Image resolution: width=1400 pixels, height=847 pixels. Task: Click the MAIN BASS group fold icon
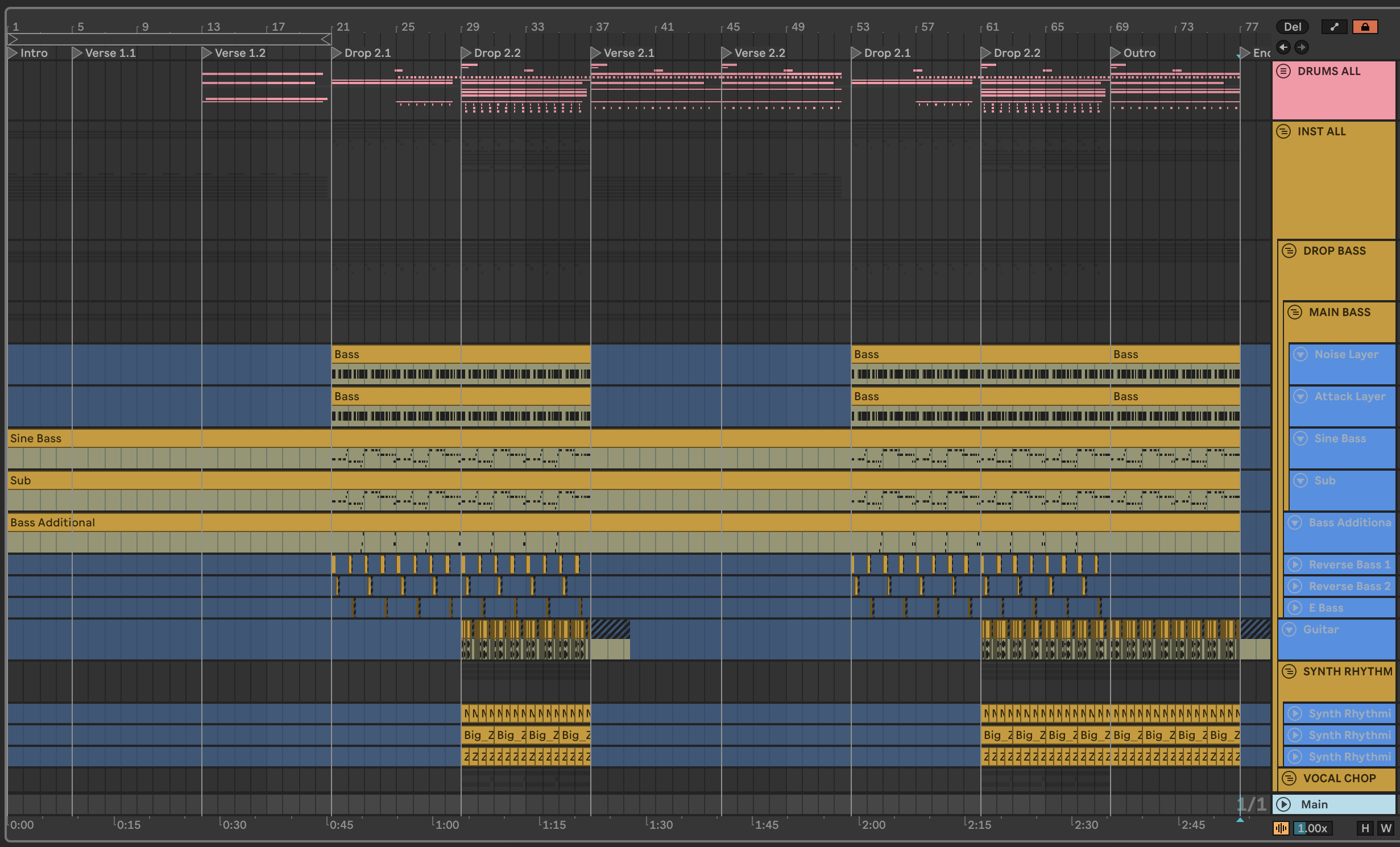[1295, 312]
